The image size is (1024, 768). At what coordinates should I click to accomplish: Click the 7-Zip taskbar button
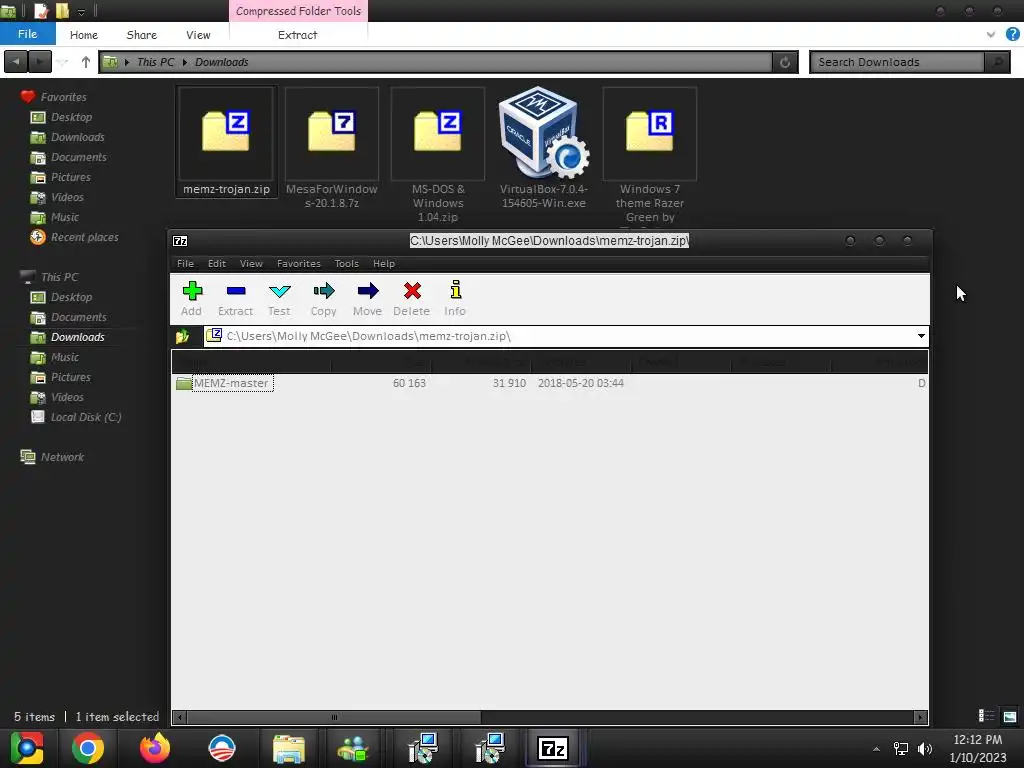click(x=553, y=748)
